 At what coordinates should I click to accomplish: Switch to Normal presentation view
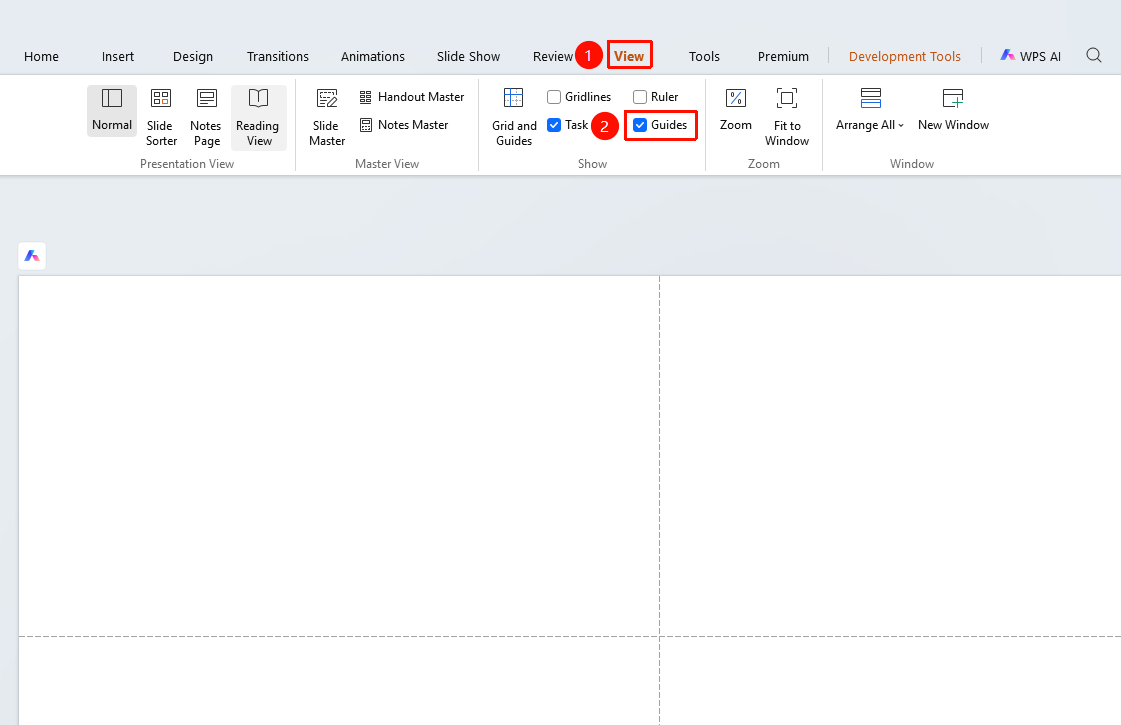112,110
